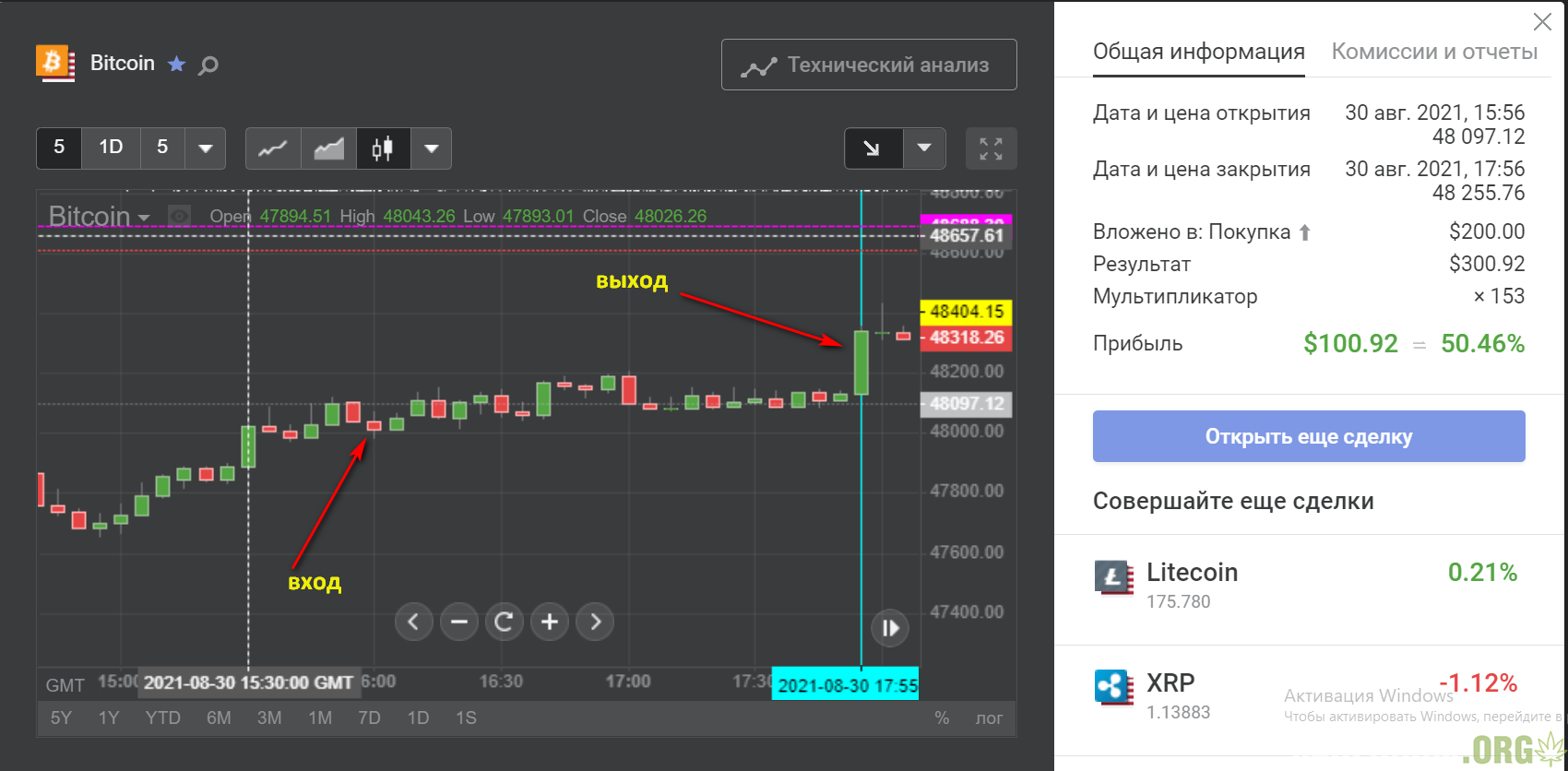Toggle fullscreen chart mode
1568x771 pixels.
click(991, 148)
